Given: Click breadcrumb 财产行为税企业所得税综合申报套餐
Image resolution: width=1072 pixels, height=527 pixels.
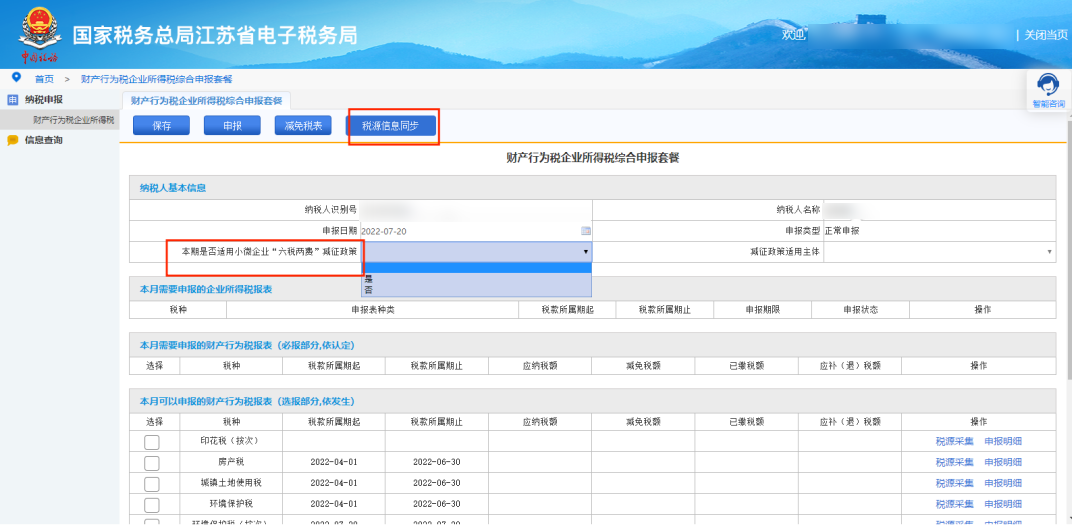Looking at the screenshot, I should click(157, 79).
